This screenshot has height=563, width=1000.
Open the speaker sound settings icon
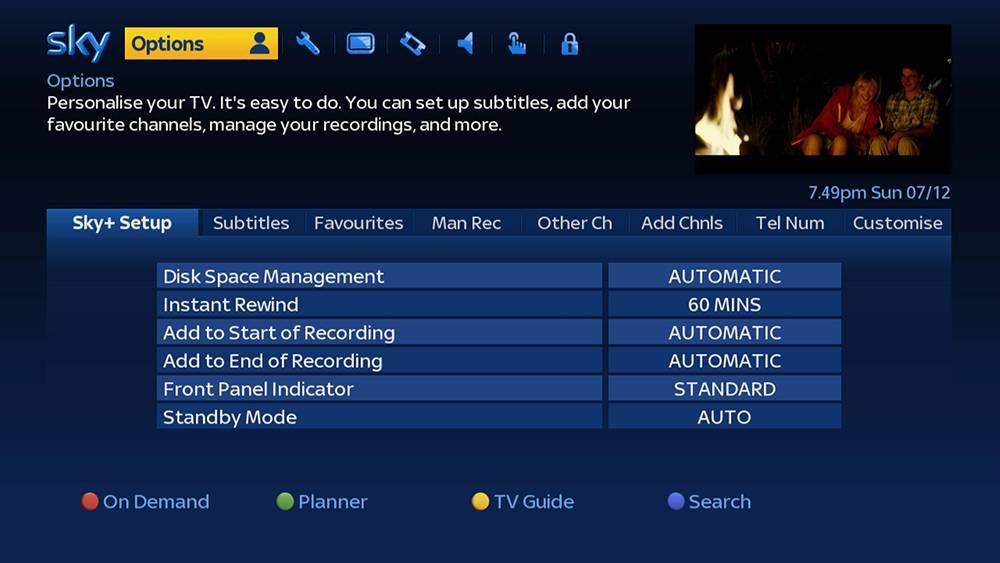tap(466, 44)
